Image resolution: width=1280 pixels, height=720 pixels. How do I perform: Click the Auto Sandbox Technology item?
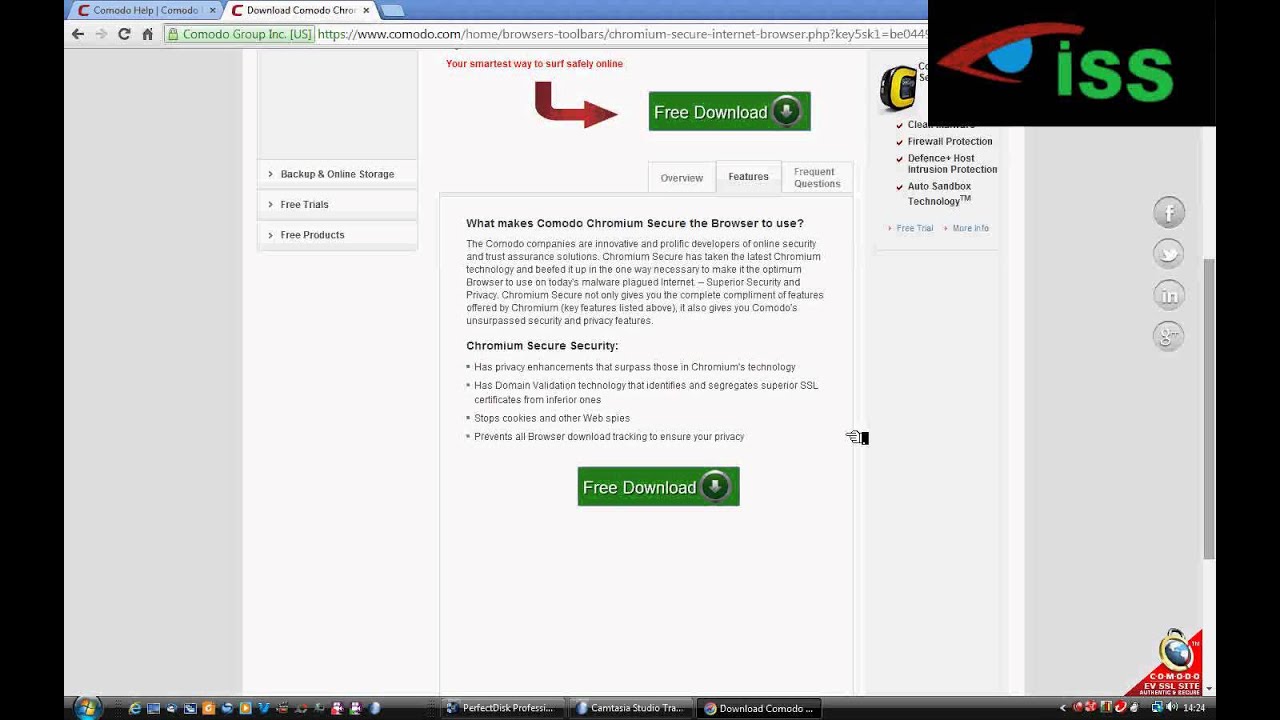tap(939, 194)
